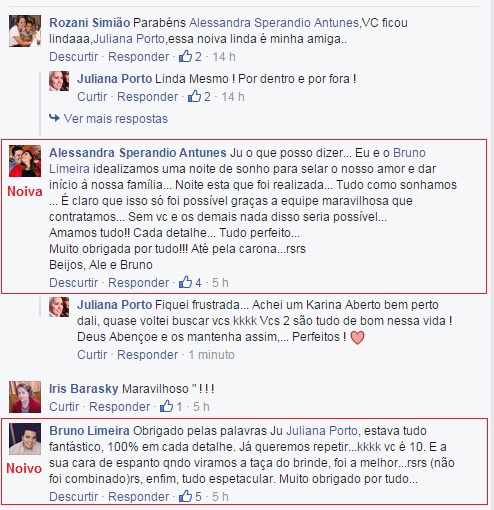Open Rozani Simião's profile name link
This screenshot has height=510, width=494.
90,23
